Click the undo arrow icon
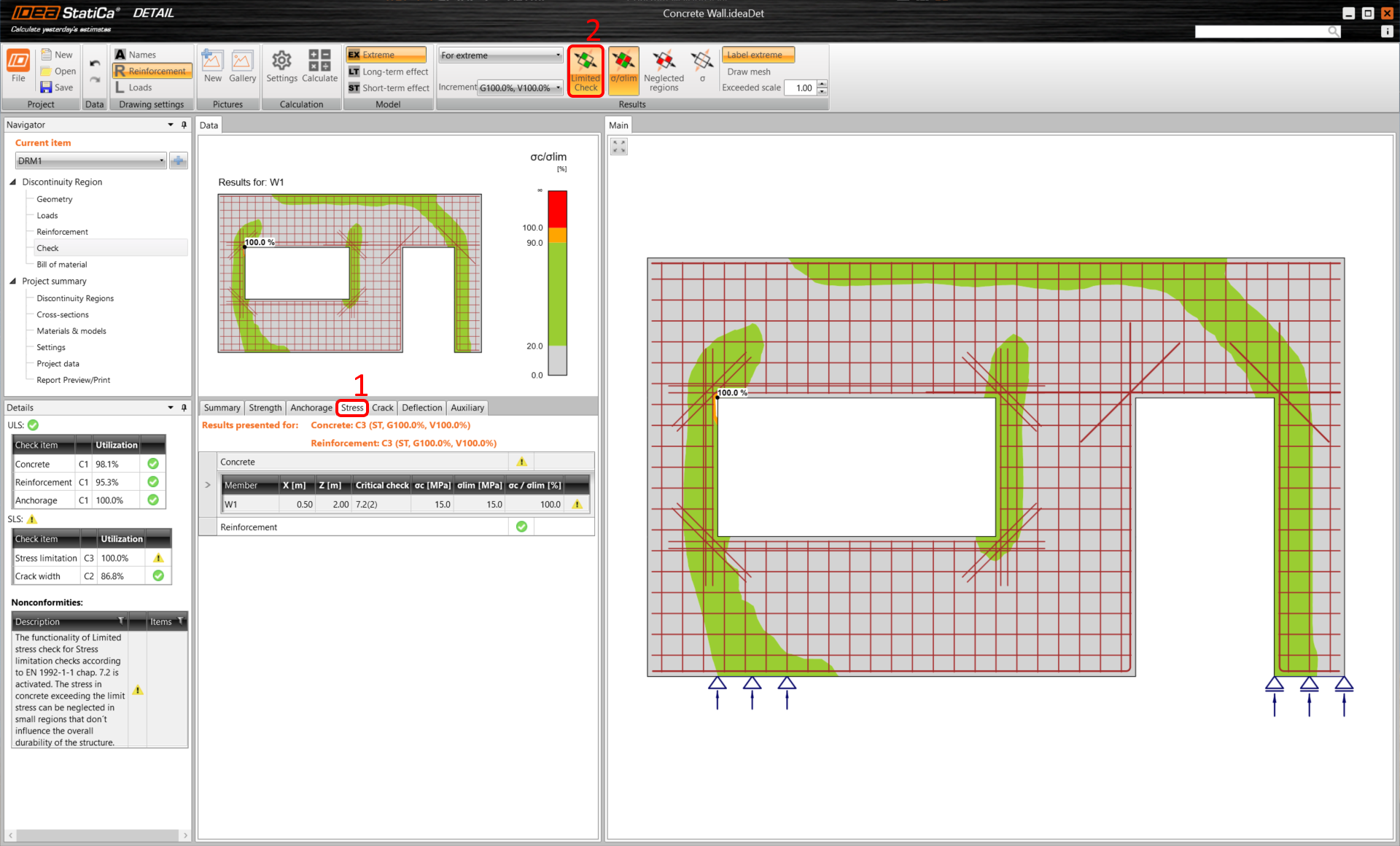The image size is (1400, 846). click(95, 63)
